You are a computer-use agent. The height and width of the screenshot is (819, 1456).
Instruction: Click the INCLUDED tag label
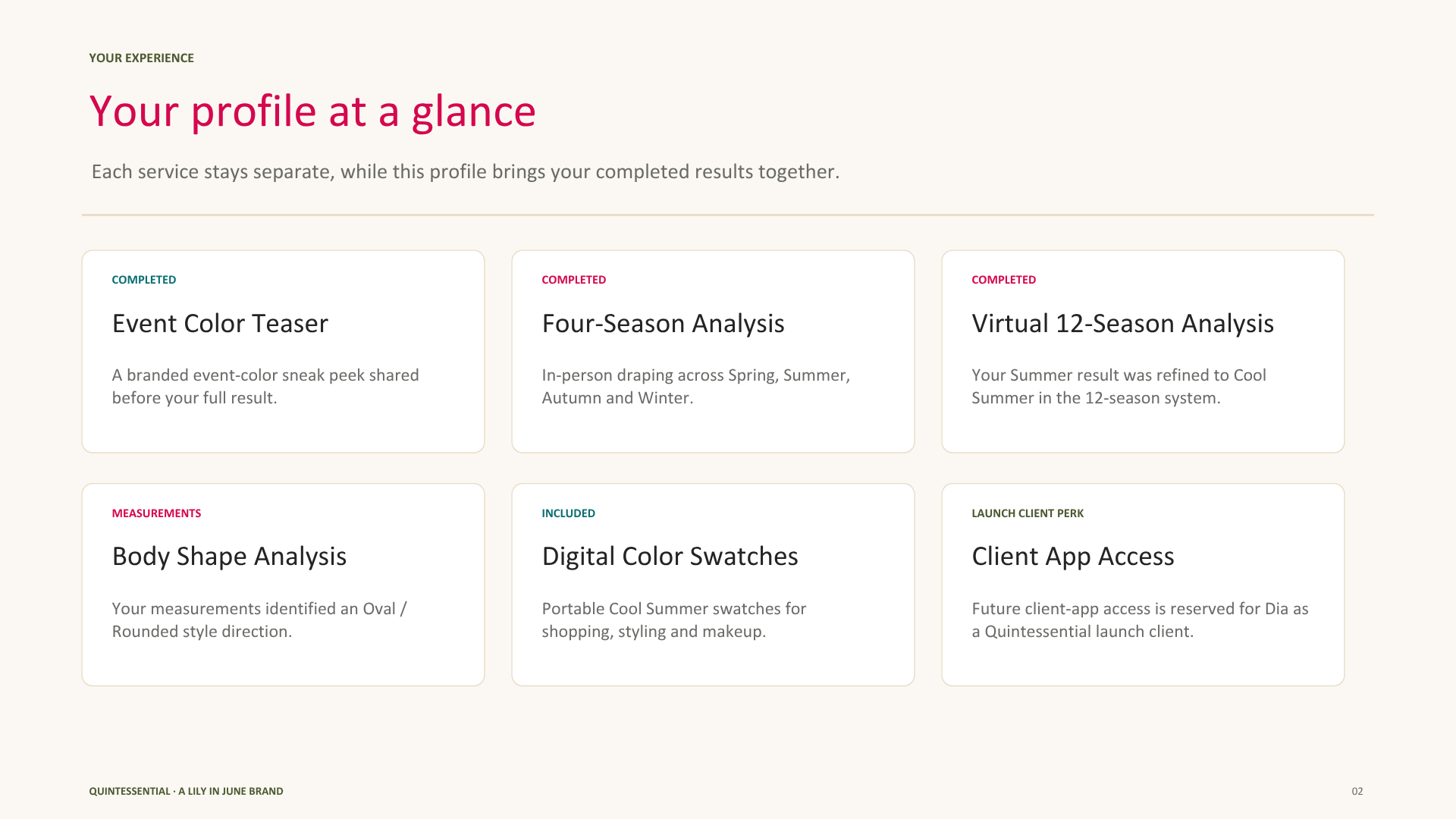[x=569, y=513]
